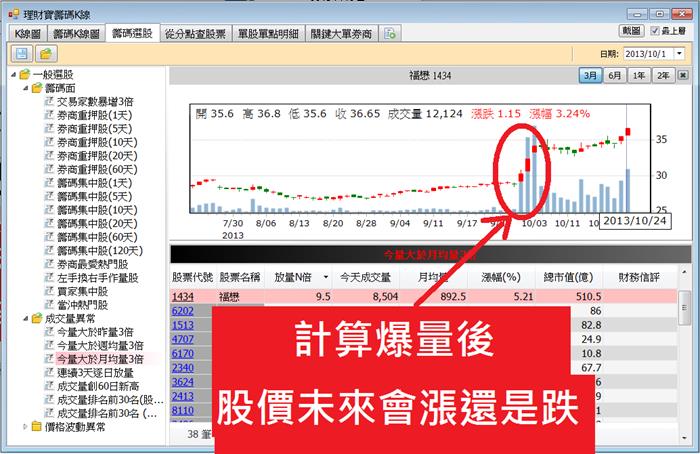This screenshot has height=454, width=700.
Task: Select 籌碼集中股(20天) filter
Action: tap(97, 224)
